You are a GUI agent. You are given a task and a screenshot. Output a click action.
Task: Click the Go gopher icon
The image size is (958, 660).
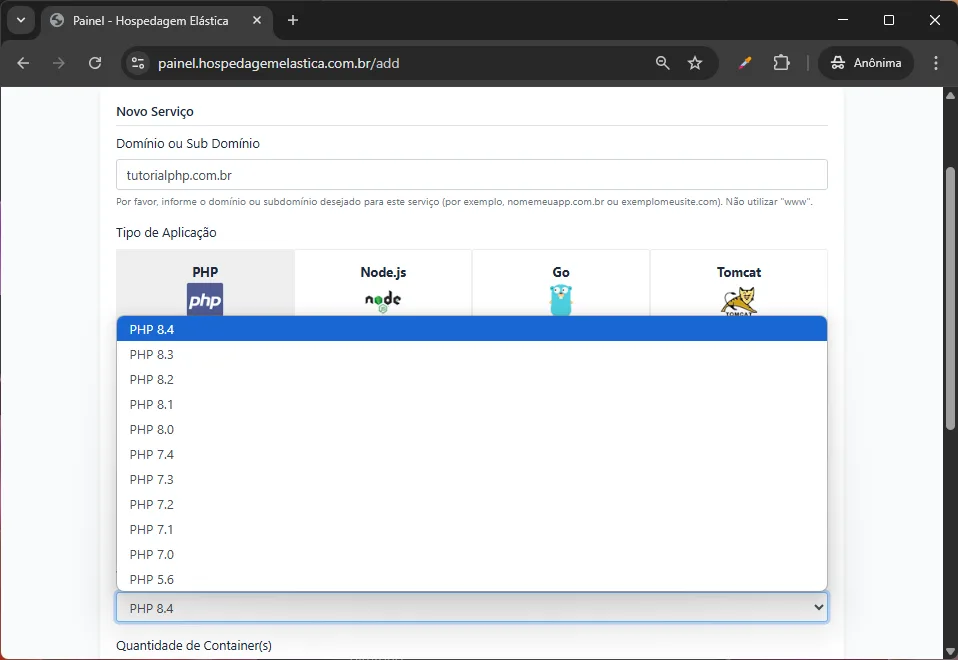coord(561,300)
